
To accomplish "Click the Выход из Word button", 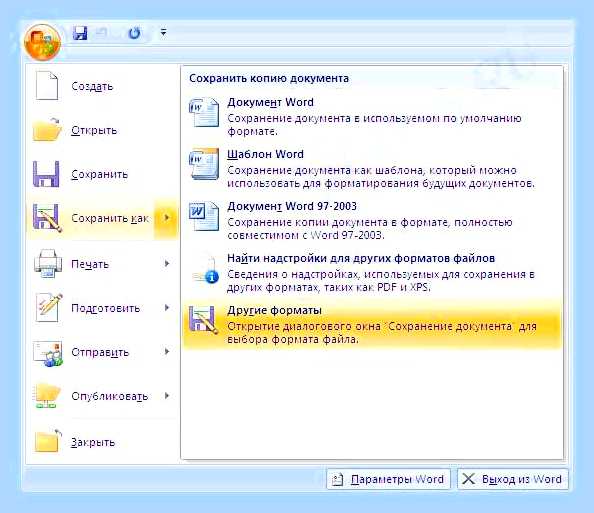I will [513, 479].
